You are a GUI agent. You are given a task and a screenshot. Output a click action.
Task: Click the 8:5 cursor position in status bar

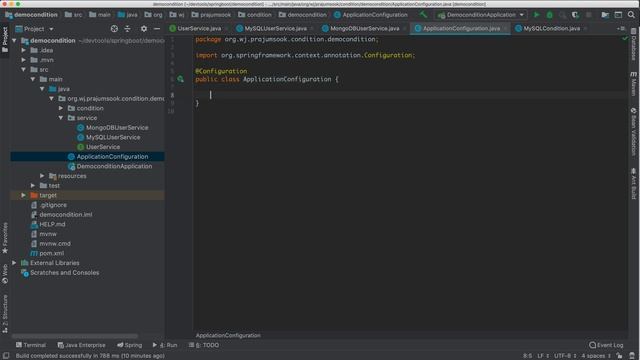[x=527, y=356]
